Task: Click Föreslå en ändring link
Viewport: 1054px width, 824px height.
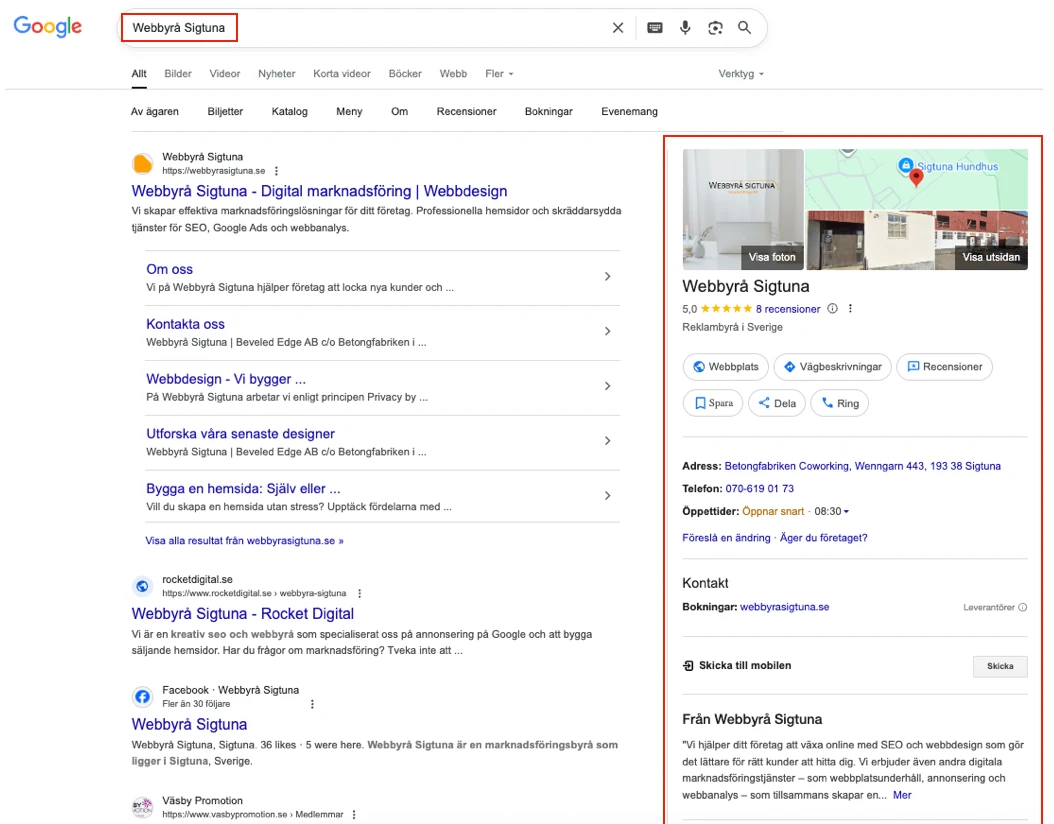Action: (x=726, y=538)
